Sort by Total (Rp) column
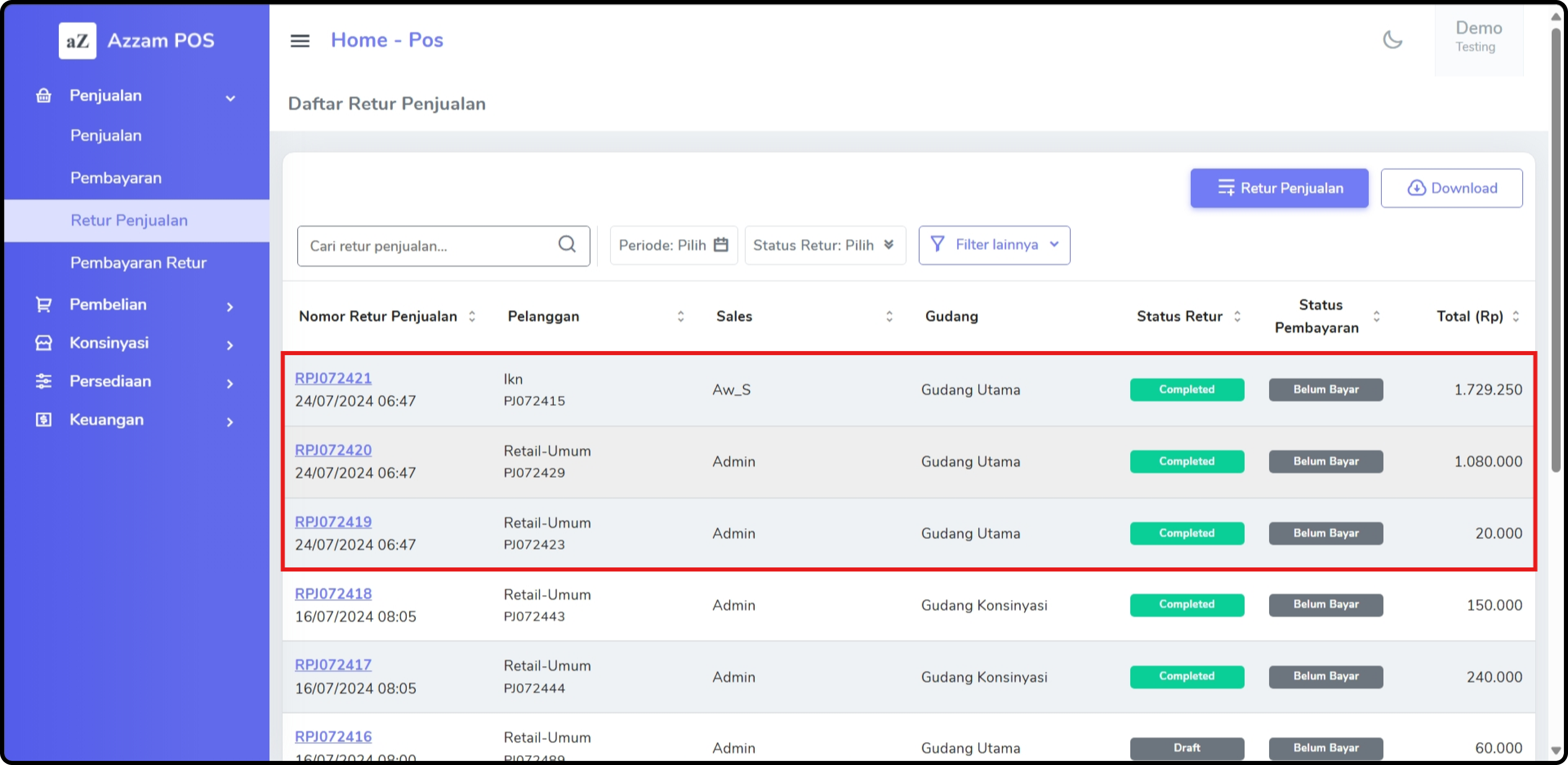Image resolution: width=1568 pixels, height=765 pixels. (x=1516, y=316)
